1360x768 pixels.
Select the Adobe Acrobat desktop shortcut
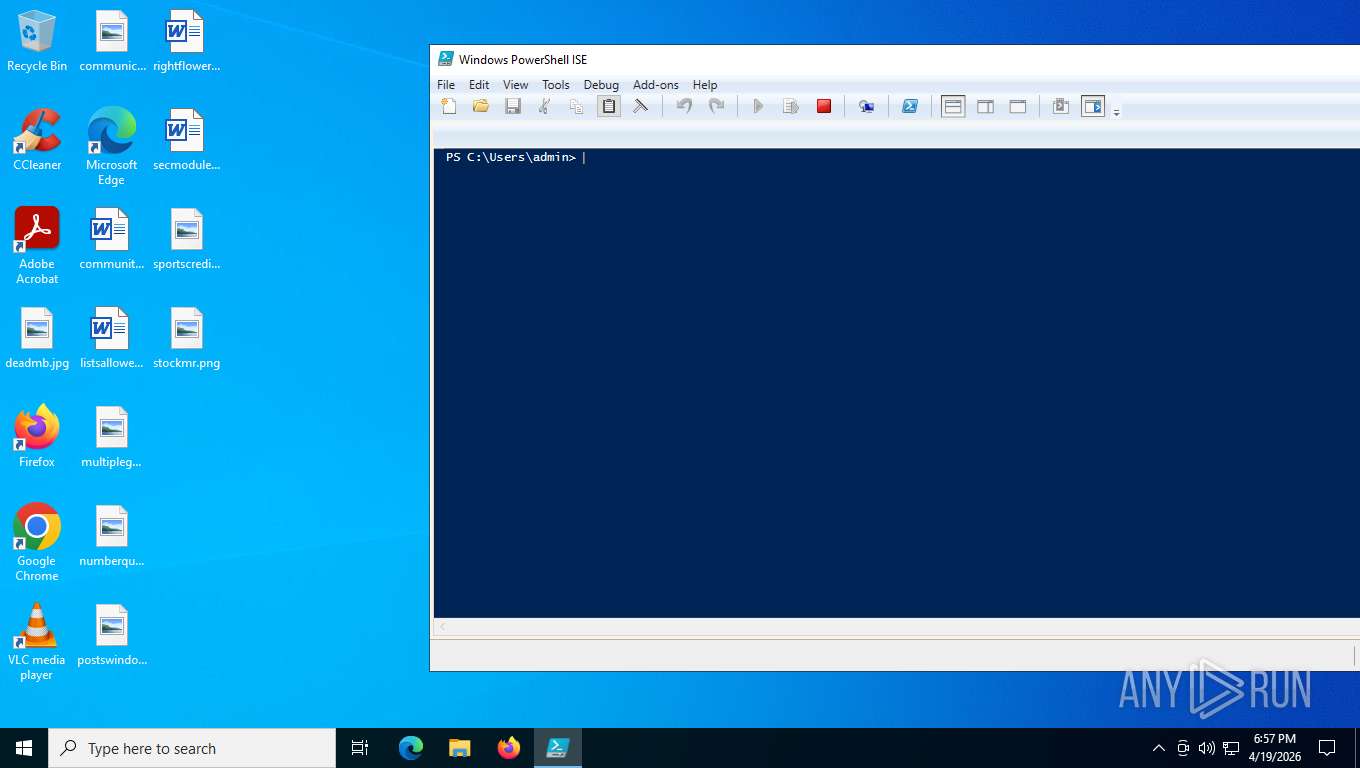point(37,246)
